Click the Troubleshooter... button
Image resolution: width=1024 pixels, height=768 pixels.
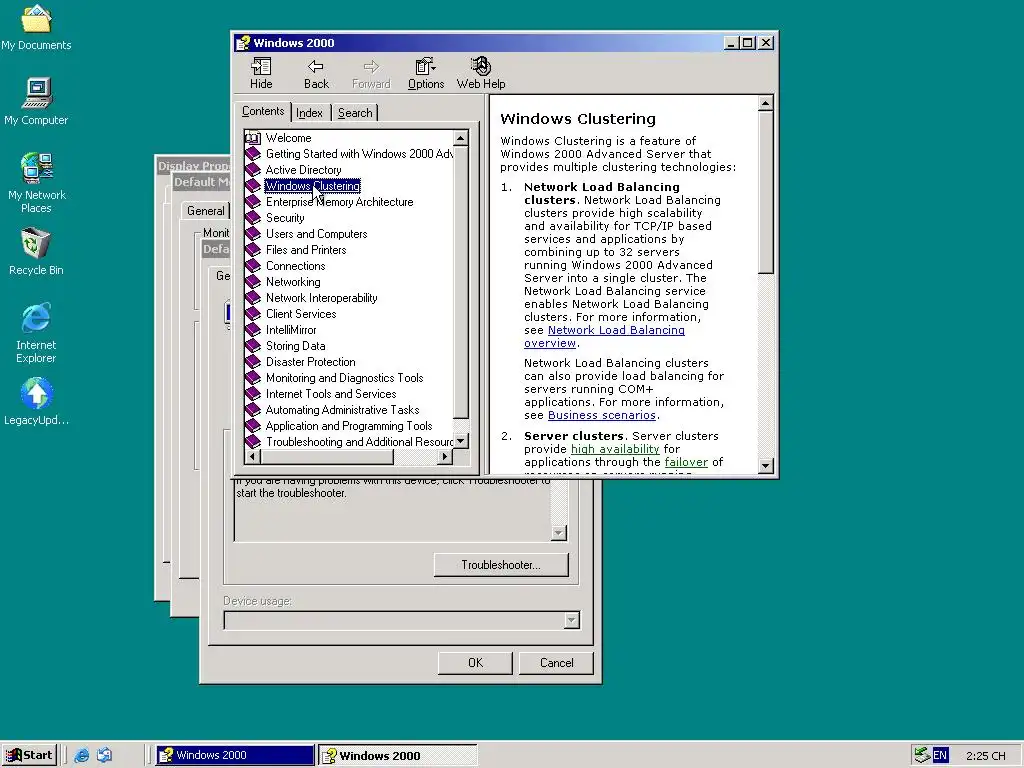click(501, 565)
